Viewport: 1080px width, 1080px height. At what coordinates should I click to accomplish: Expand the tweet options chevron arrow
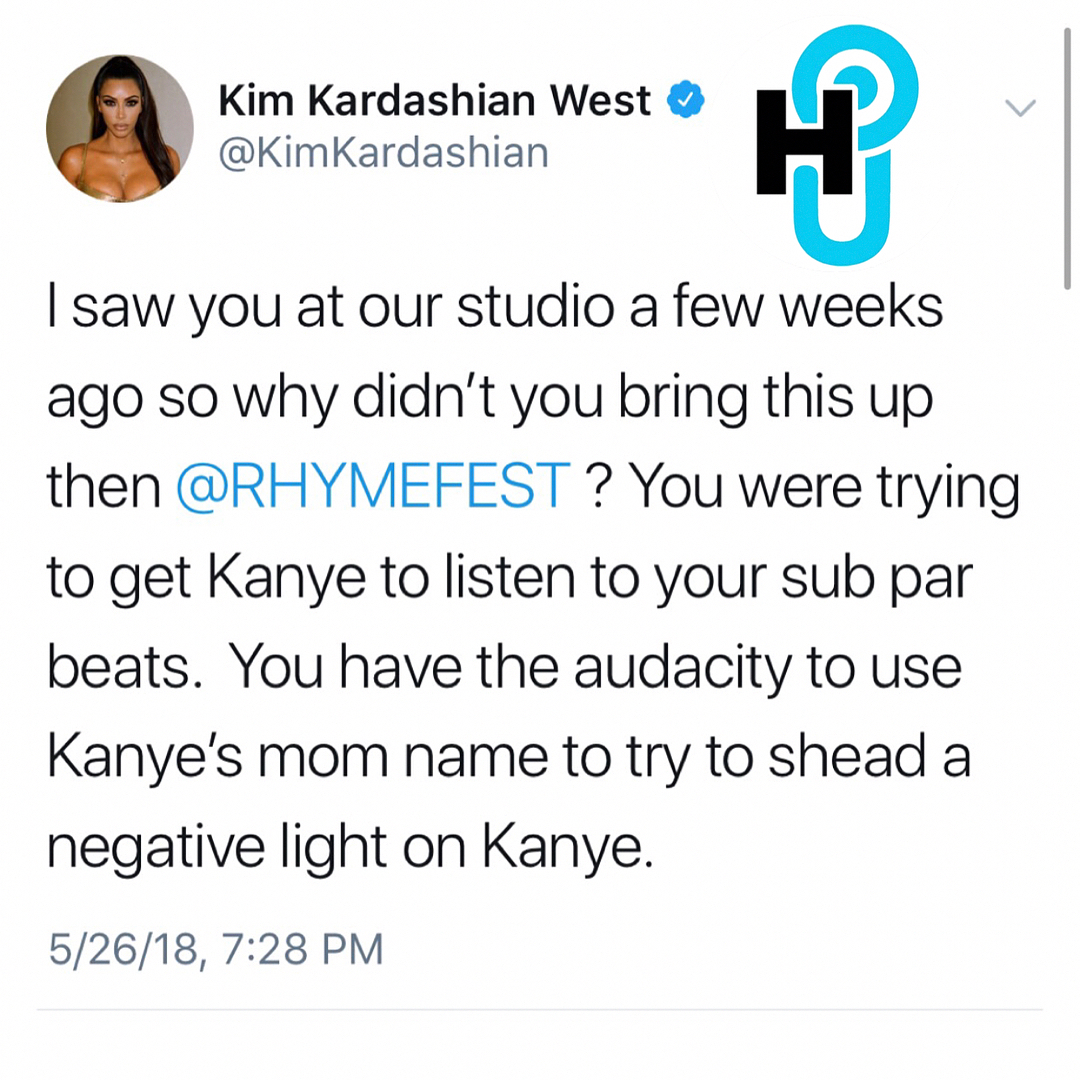(1020, 107)
